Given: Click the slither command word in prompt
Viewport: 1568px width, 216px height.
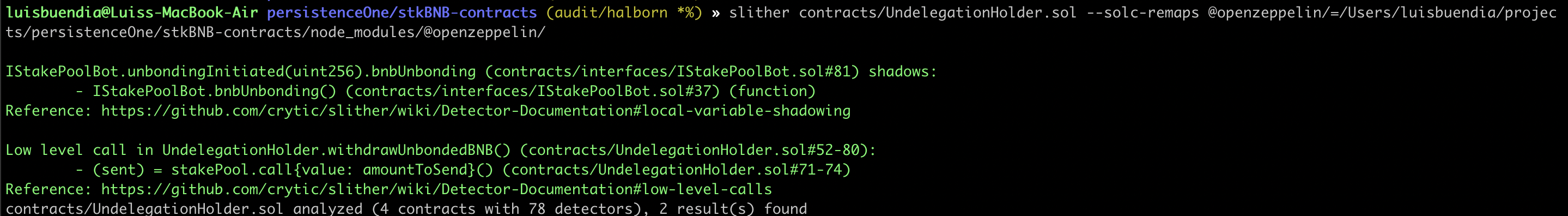Looking at the screenshot, I should [x=759, y=12].
